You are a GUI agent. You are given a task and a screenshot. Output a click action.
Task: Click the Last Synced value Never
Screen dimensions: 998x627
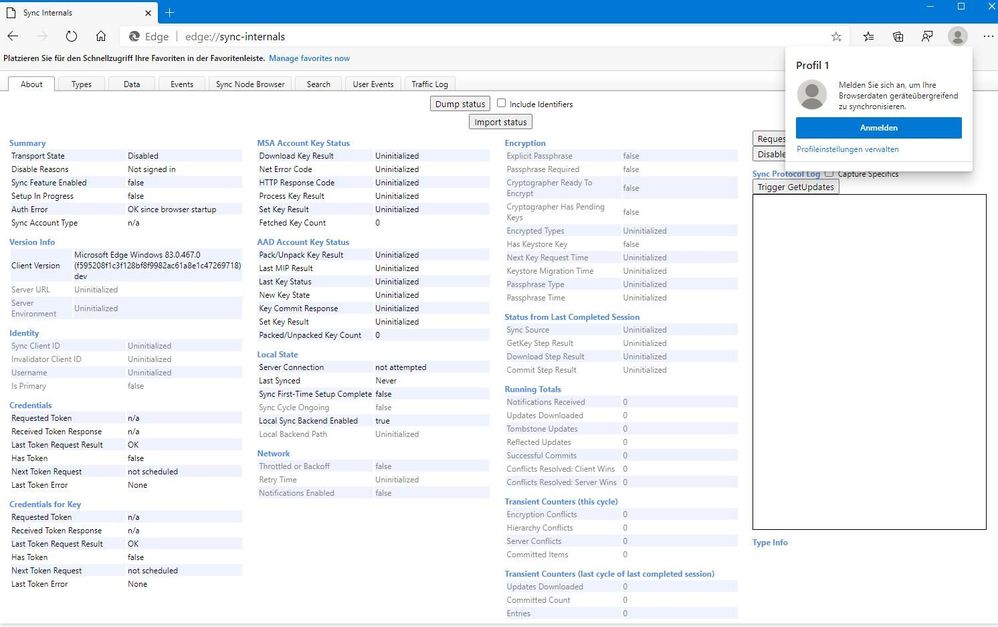(386, 381)
